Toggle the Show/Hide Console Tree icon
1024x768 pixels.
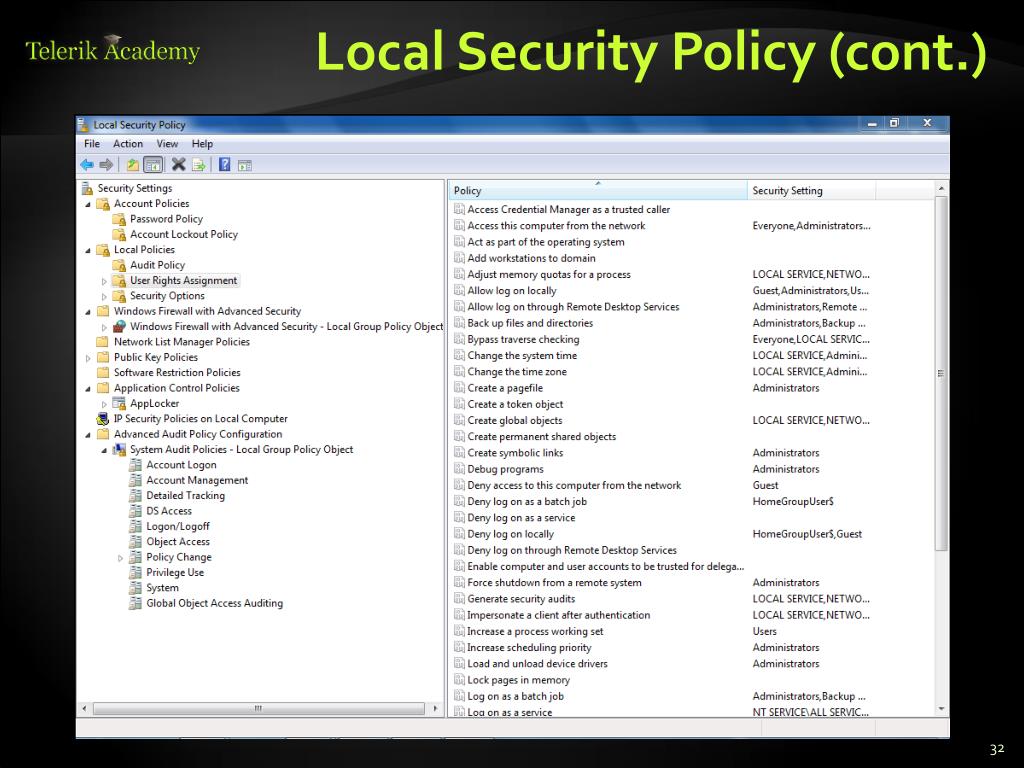pos(153,165)
